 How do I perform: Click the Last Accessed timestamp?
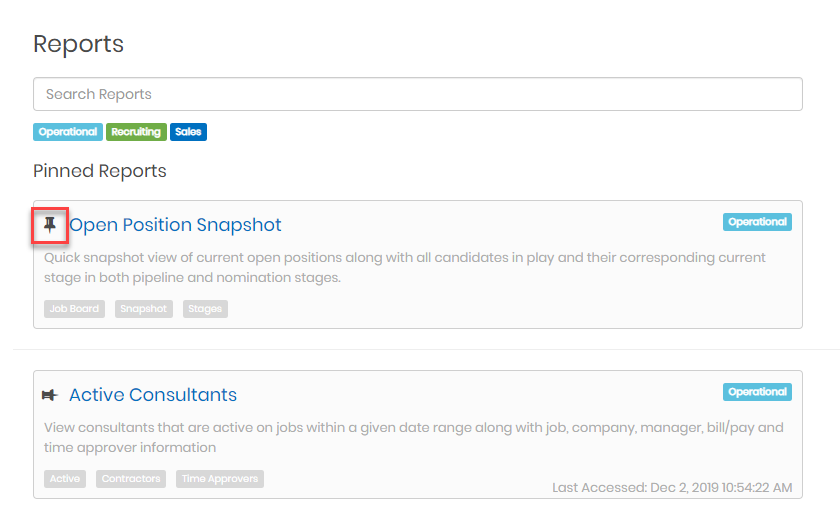click(x=672, y=488)
